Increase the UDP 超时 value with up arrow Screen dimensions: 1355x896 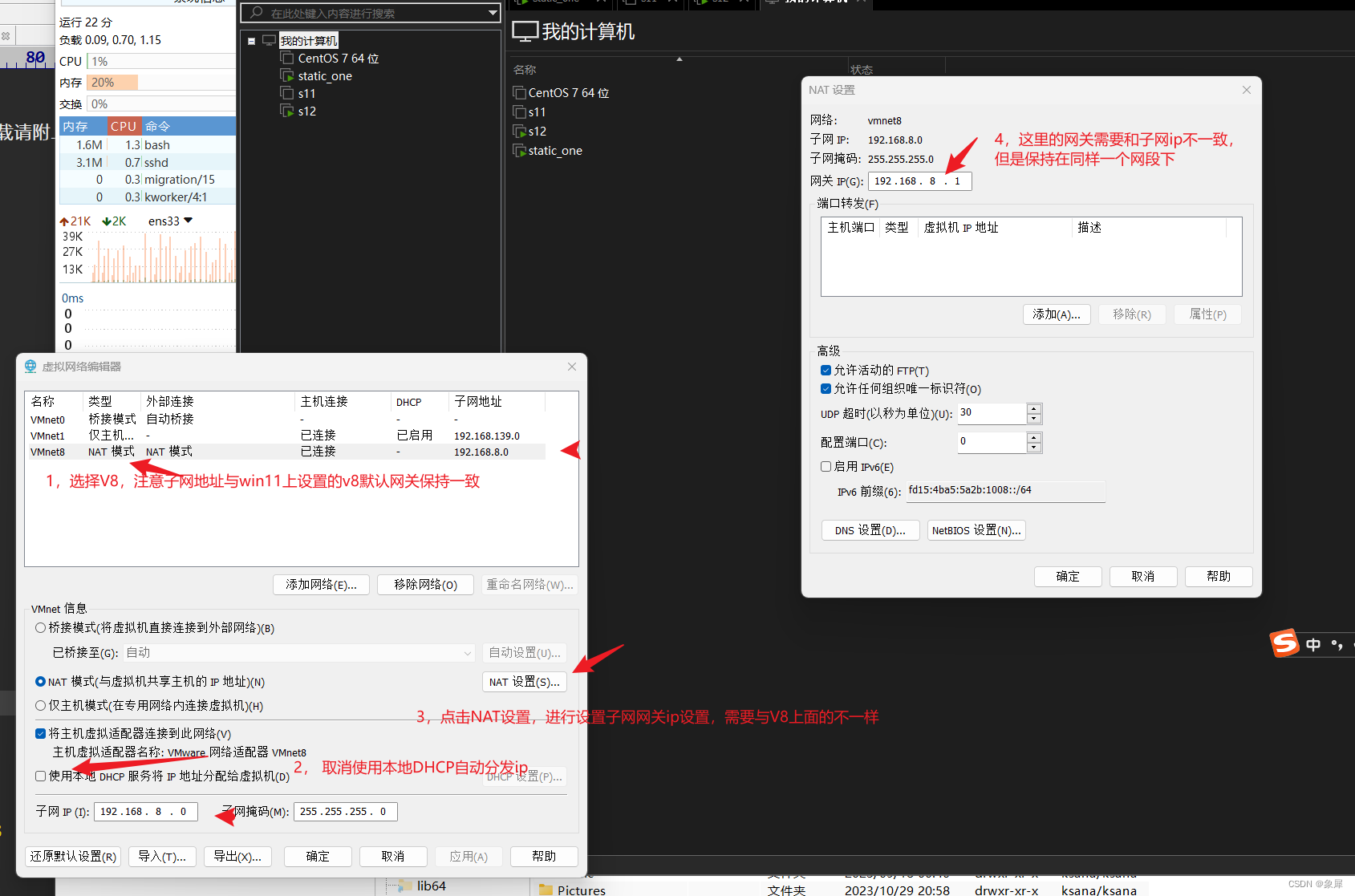(1034, 409)
